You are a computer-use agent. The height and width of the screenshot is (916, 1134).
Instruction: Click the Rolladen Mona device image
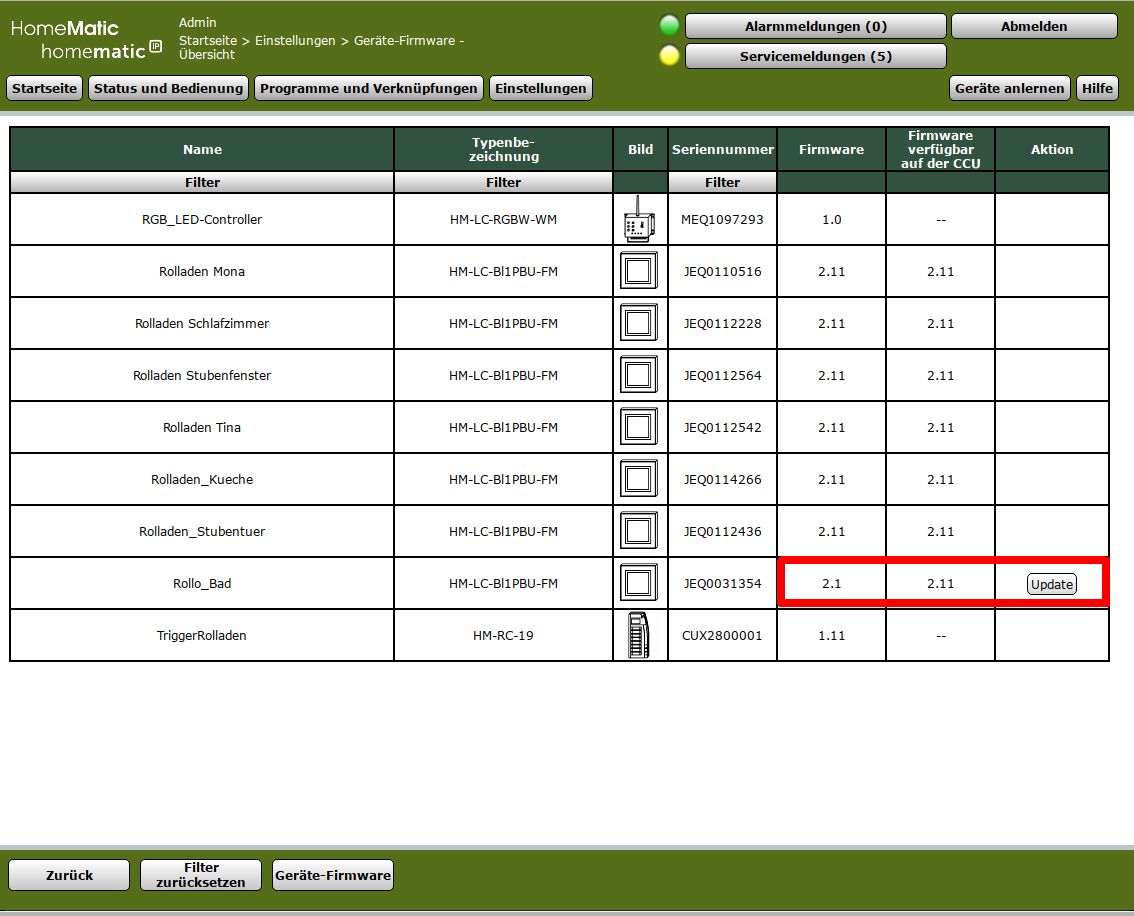tap(639, 271)
